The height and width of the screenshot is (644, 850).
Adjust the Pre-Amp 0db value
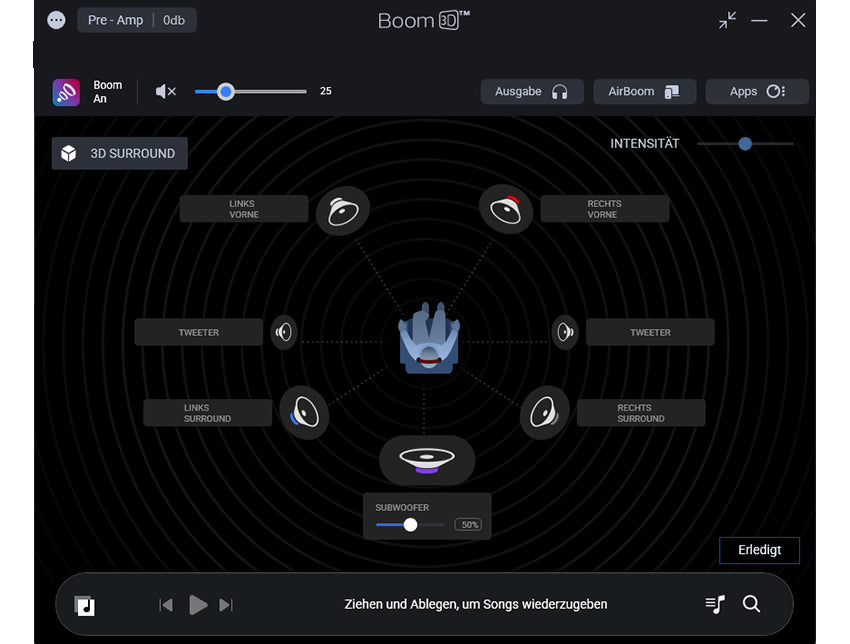tap(174, 21)
